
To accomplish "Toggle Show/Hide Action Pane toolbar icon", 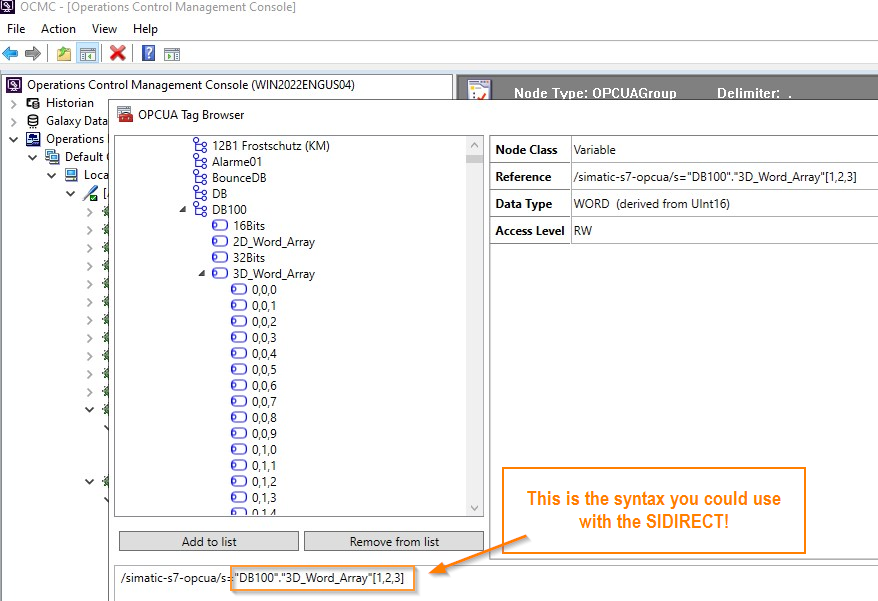I will [171, 54].
